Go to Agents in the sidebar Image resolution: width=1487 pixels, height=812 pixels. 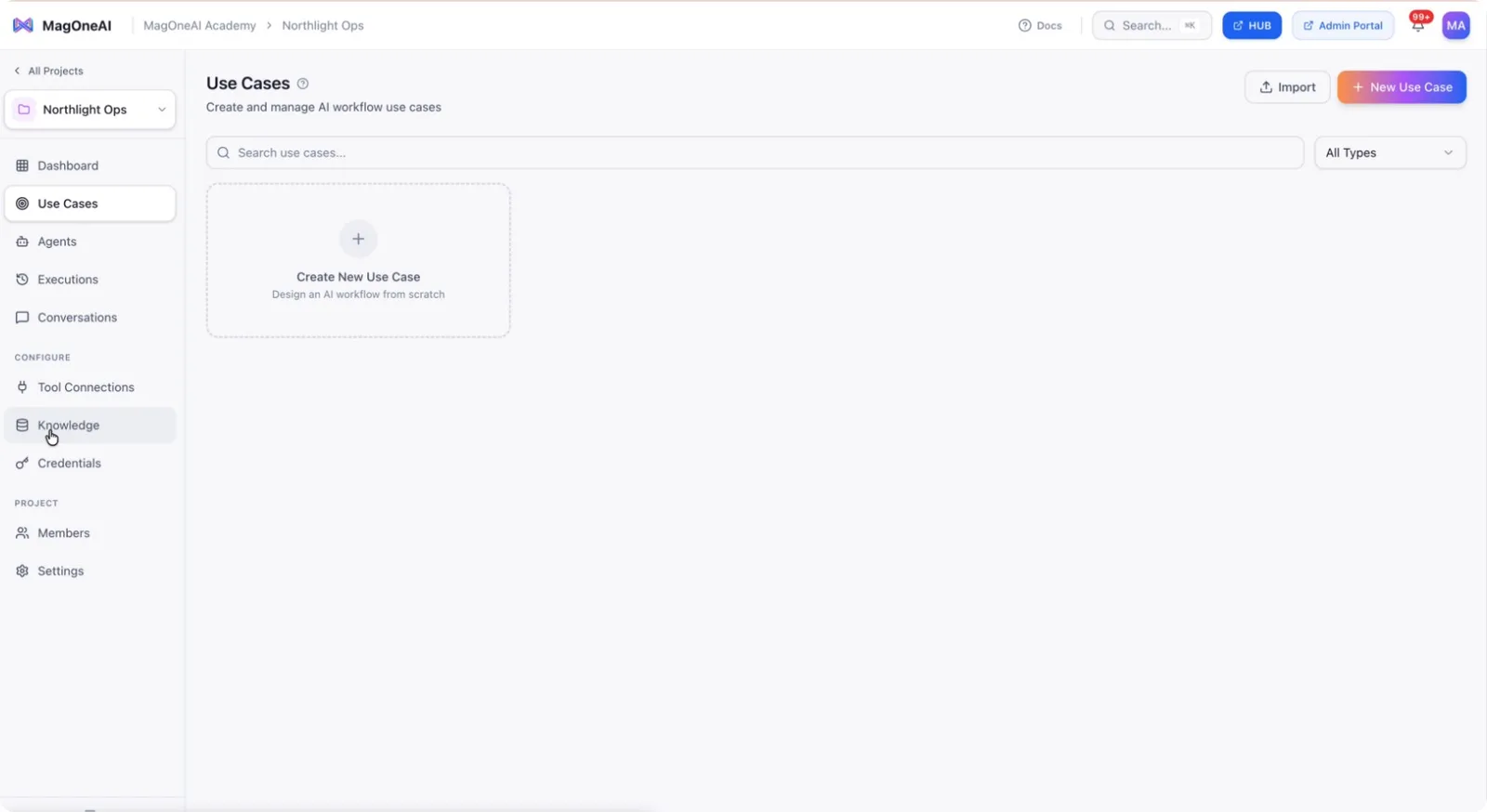(90, 242)
